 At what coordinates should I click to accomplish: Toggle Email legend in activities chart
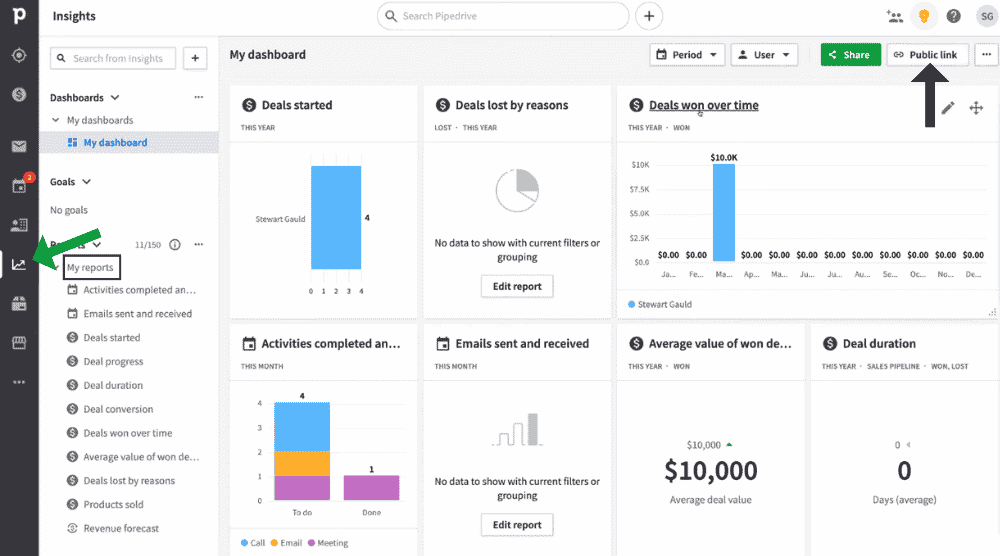[x=286, y=543]
